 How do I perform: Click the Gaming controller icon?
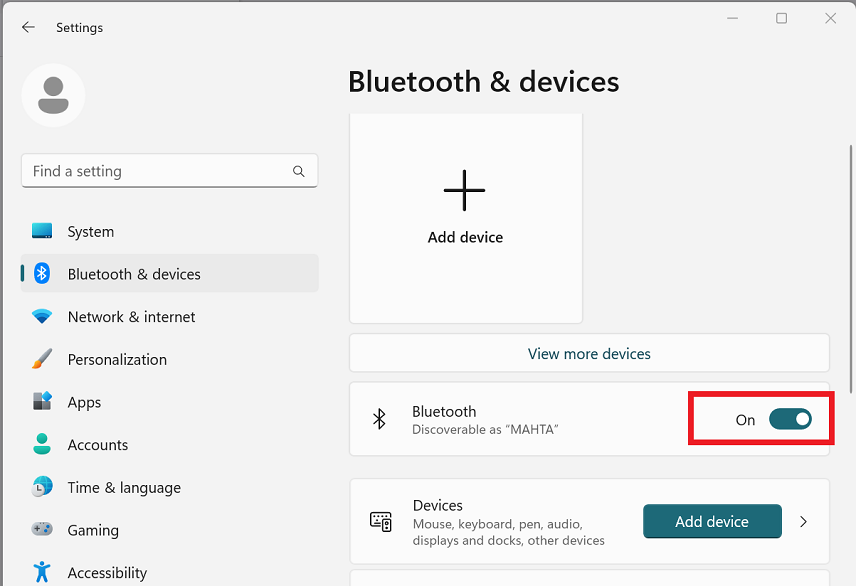pos(42,529)
